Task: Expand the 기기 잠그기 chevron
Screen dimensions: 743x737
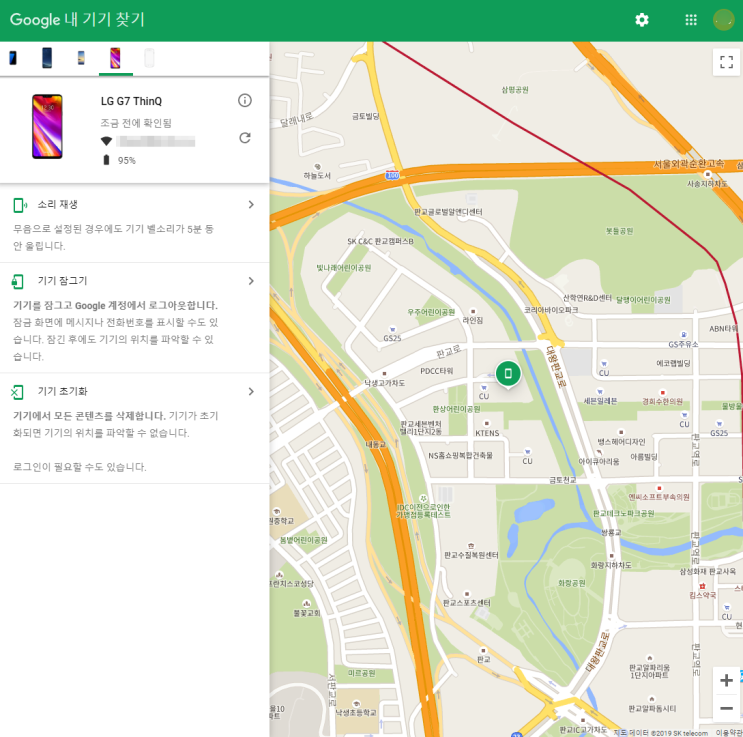Action: point(251,281)
